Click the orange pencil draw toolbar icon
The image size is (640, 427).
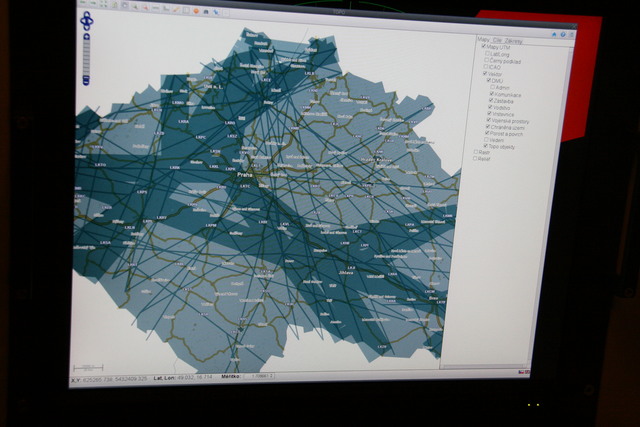176,10
